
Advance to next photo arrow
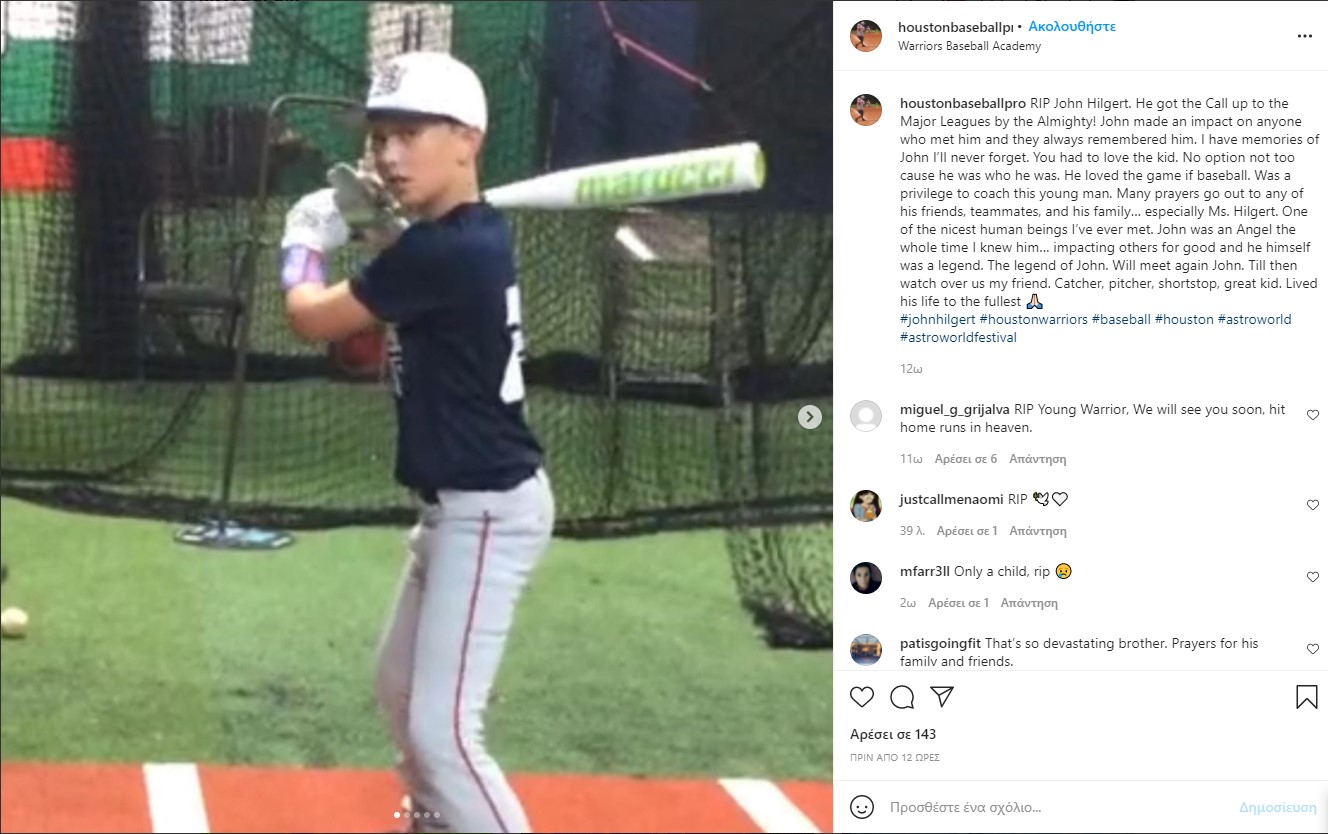coord(810,417)
